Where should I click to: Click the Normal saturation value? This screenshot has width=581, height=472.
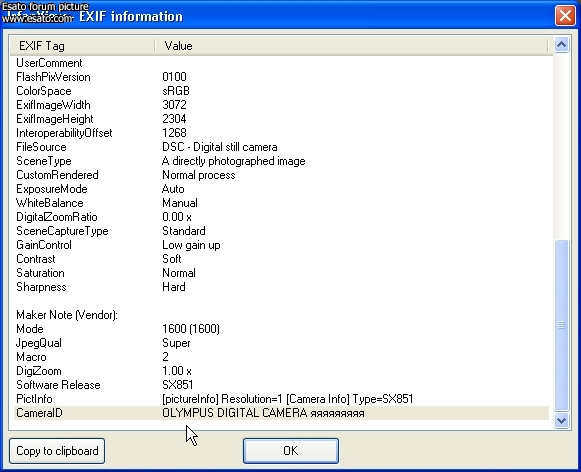(x=179, y=273)
